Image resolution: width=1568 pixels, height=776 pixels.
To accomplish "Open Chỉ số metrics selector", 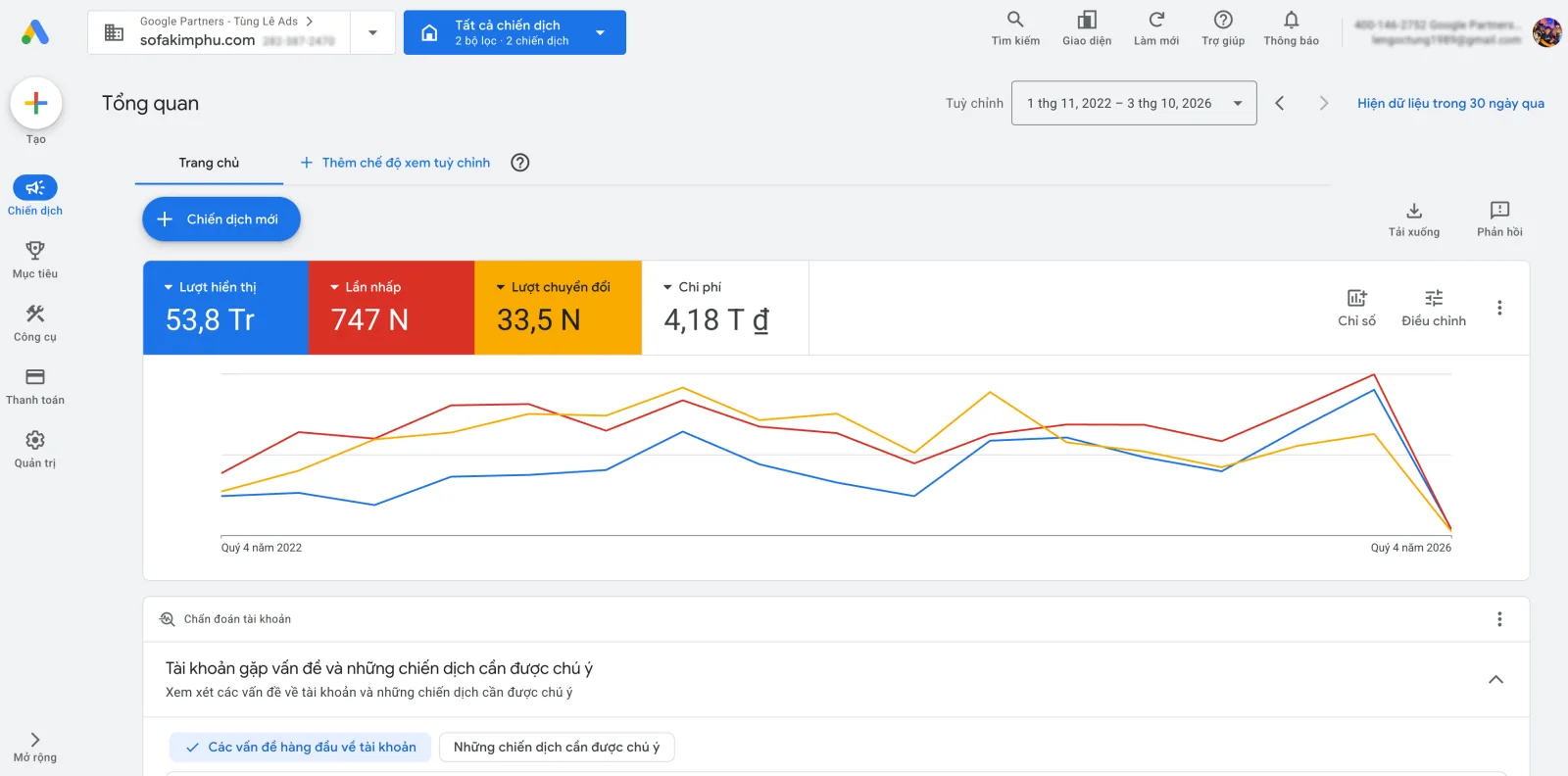I will 1356,308.
